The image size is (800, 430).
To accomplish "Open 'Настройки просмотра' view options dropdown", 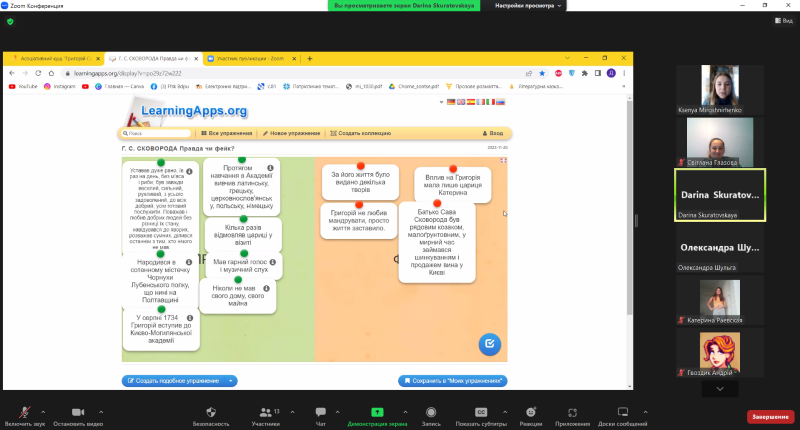I will click(528, 6).
